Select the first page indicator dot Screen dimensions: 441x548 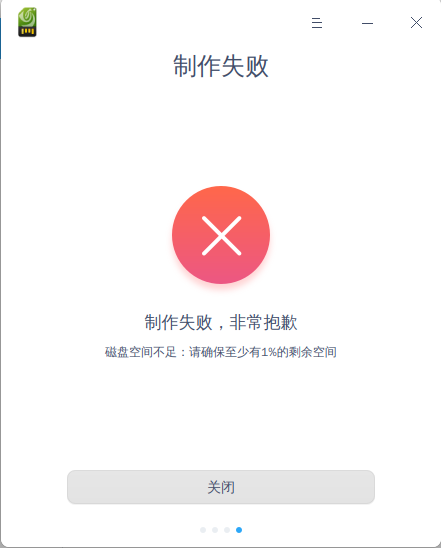(x=203, y=530)
